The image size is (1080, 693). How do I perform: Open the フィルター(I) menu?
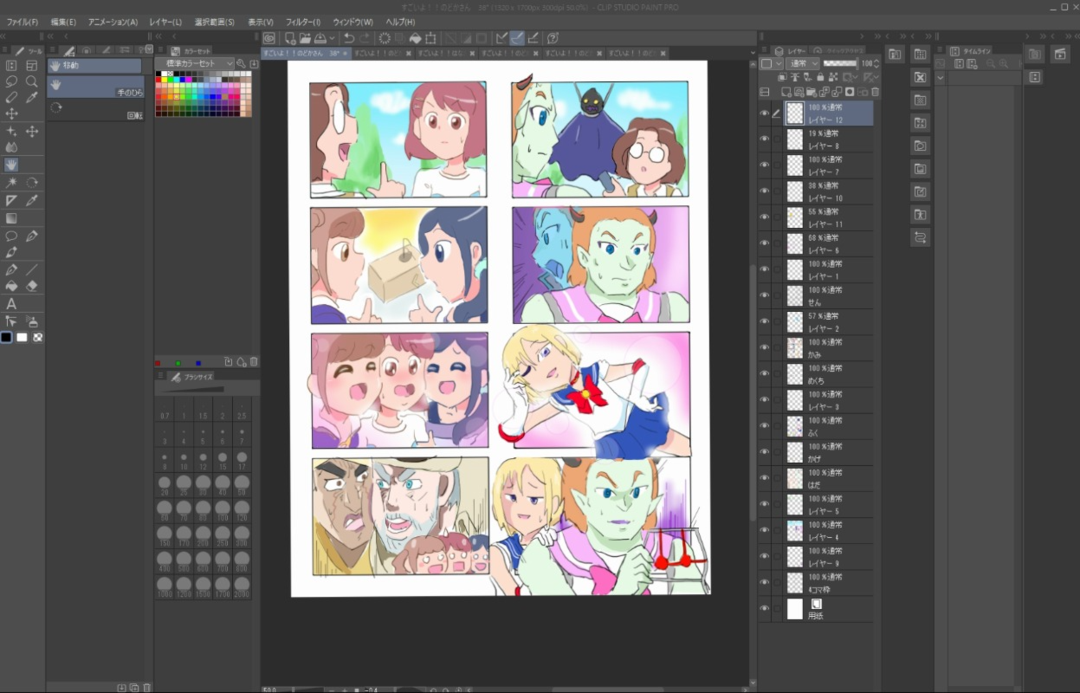303,22
